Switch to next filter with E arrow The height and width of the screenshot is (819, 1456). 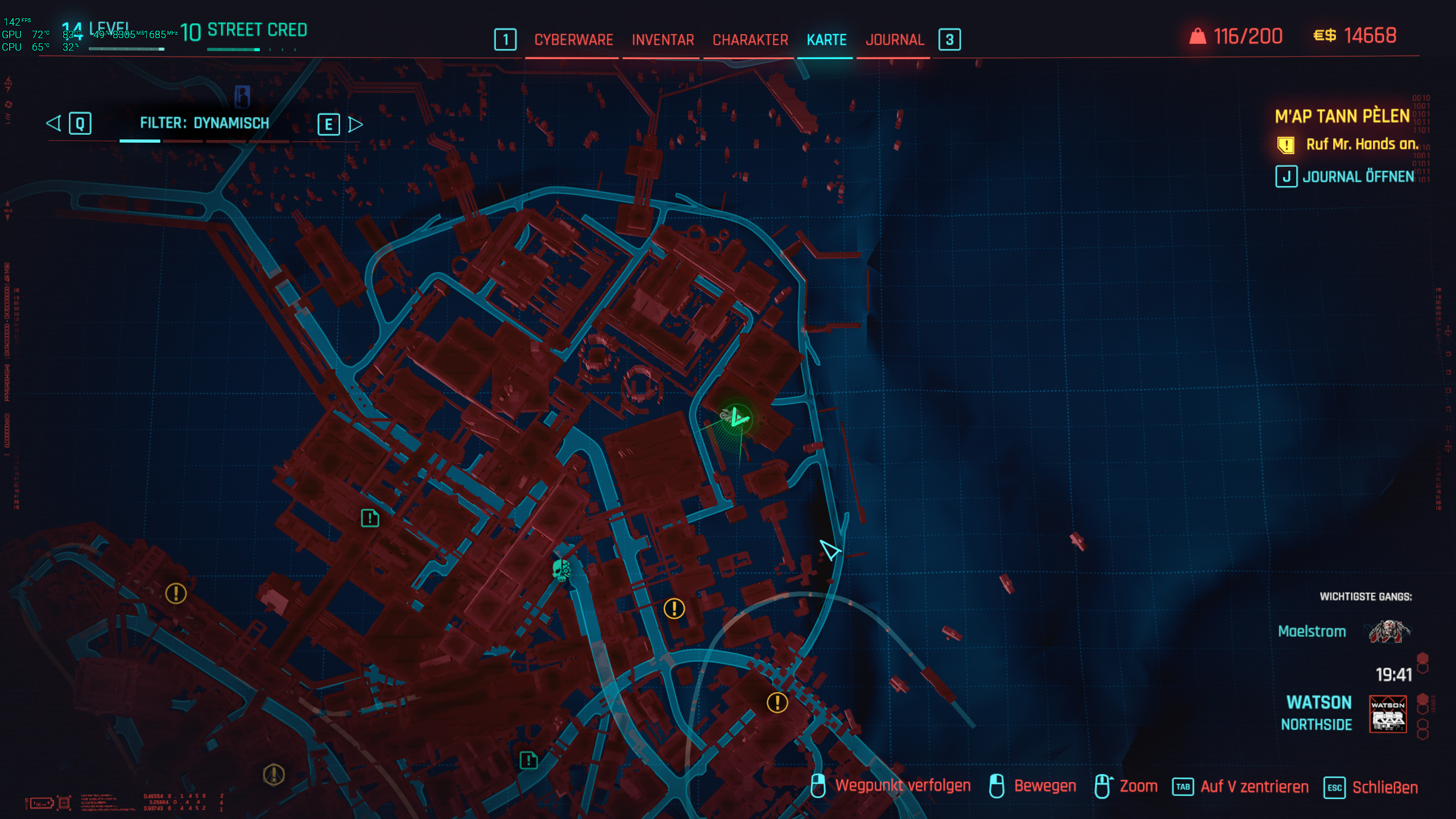coord(355,124)
